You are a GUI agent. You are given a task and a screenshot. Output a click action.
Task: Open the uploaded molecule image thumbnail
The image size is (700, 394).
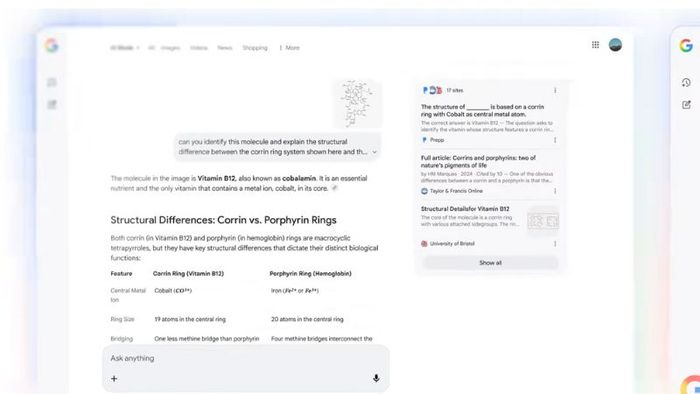(x=357, y=104)
